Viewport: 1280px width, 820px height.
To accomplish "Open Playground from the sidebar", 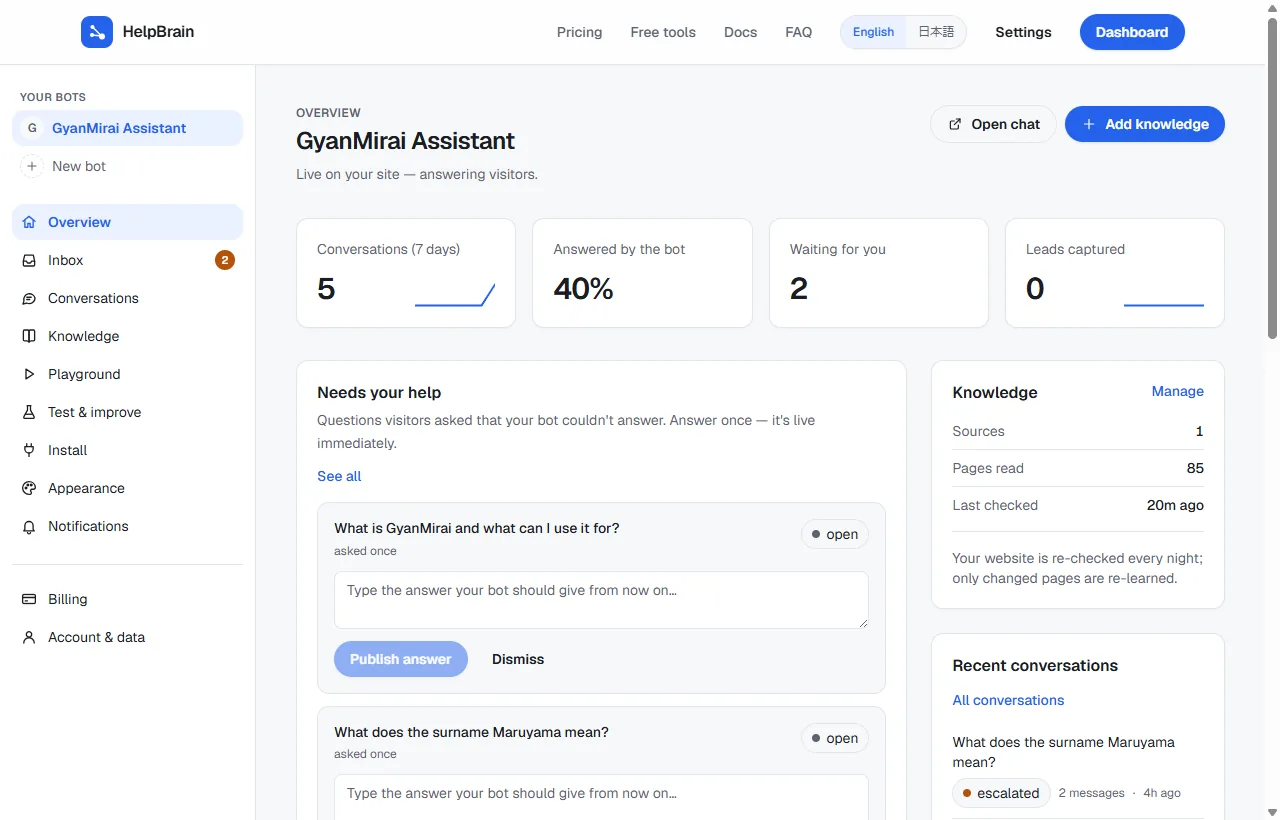I will click(x=127, y=374).
